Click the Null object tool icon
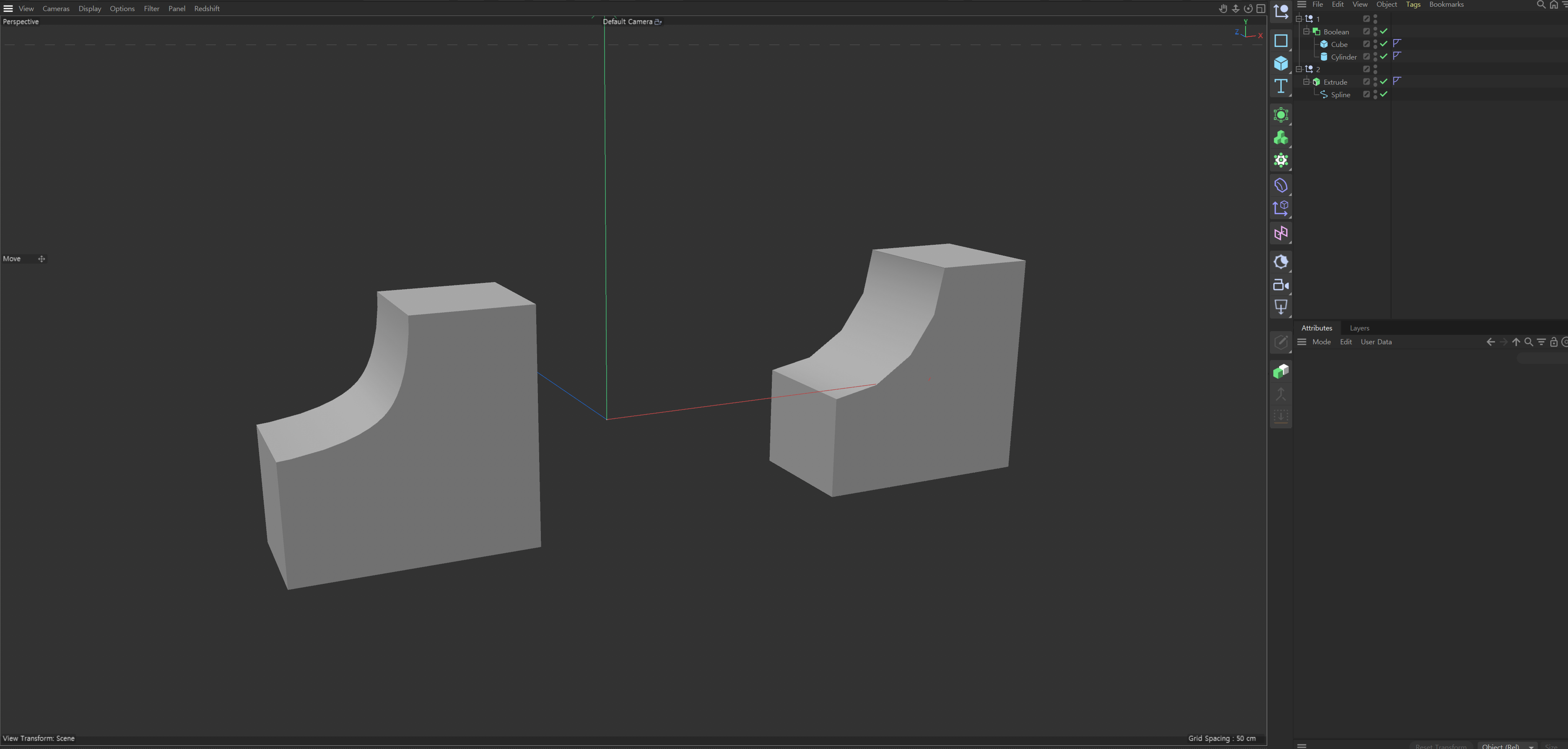 click(1281, 11)
